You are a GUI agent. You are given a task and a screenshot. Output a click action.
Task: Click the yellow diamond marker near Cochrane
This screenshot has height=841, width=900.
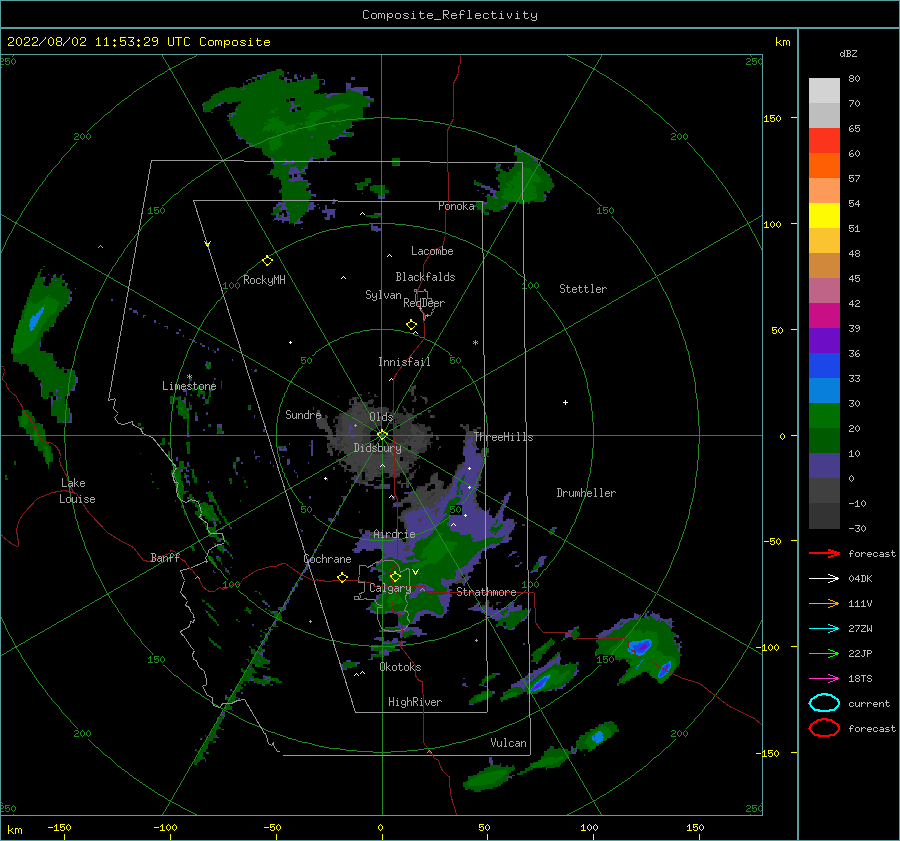(x=342, y=577)
